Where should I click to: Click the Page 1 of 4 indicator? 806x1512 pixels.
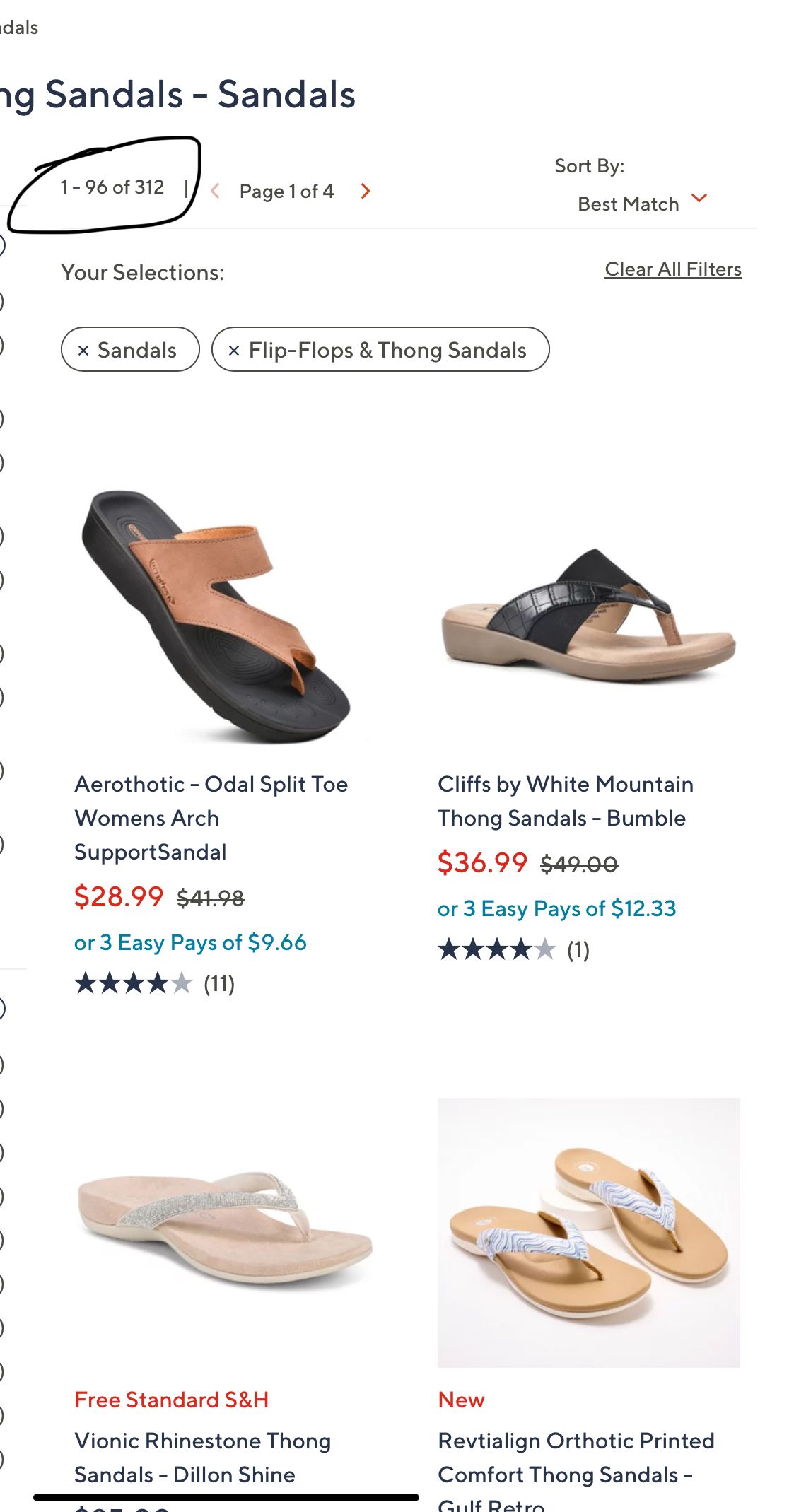[x=286, y=192]
